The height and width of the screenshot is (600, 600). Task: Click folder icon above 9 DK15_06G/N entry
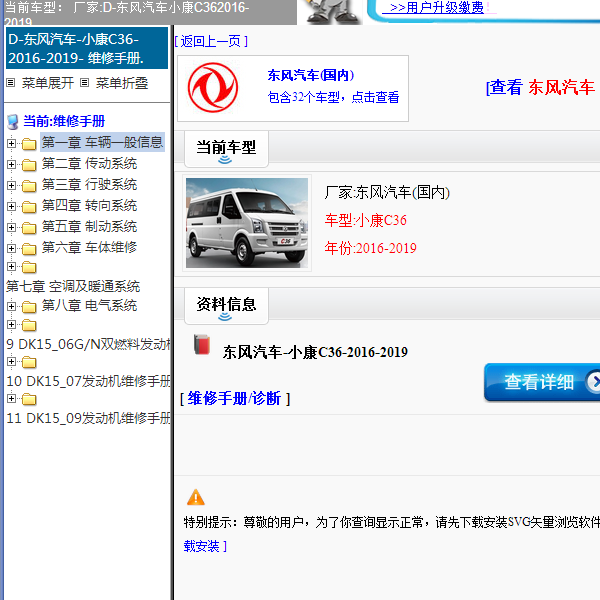[29, 325]
